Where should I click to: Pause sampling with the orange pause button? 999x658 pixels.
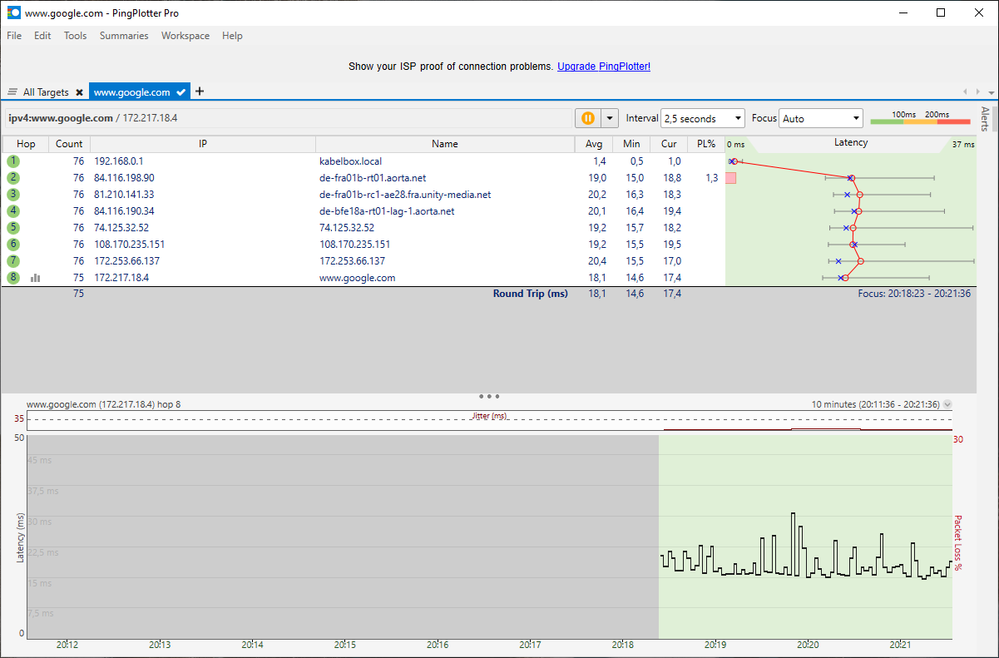[588, 117]
